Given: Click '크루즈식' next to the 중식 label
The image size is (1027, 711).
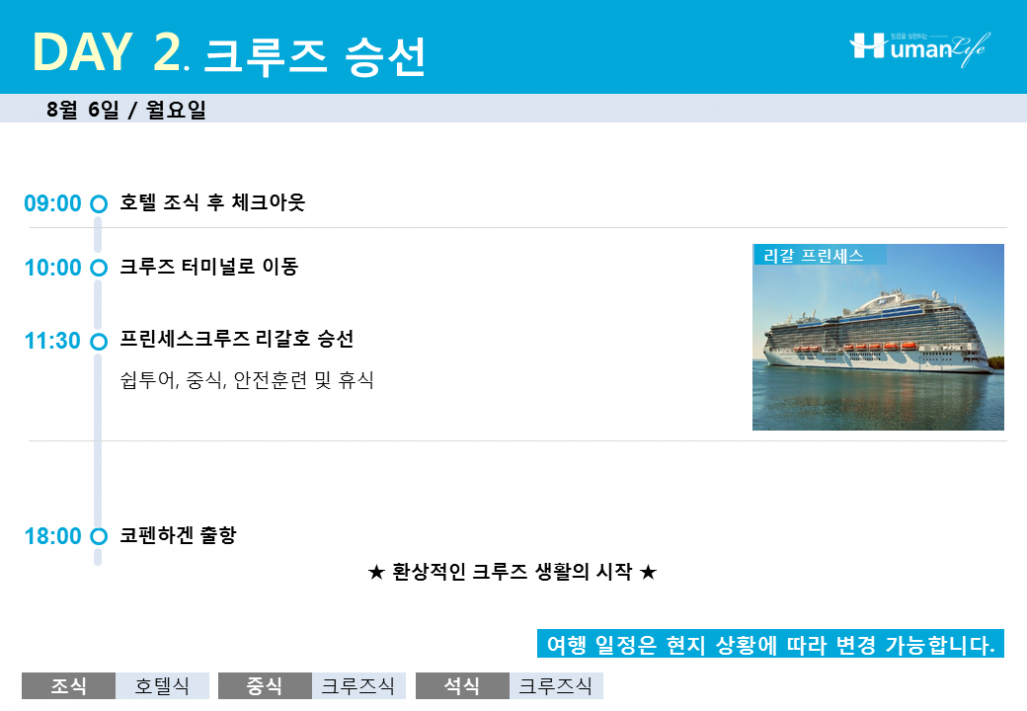Looking at the screenshot, I should pyautogui.click(x=358, y=685).
